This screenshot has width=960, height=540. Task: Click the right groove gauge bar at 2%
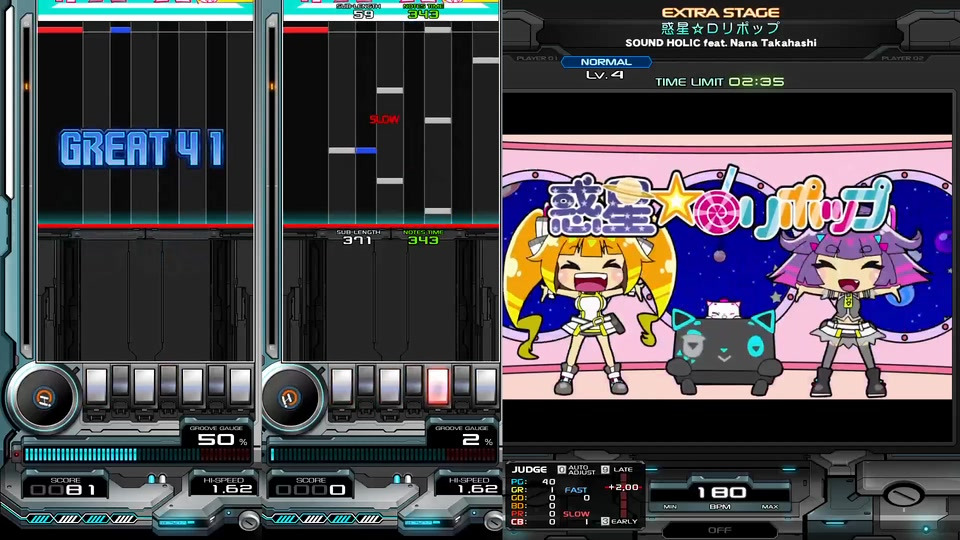383,454
